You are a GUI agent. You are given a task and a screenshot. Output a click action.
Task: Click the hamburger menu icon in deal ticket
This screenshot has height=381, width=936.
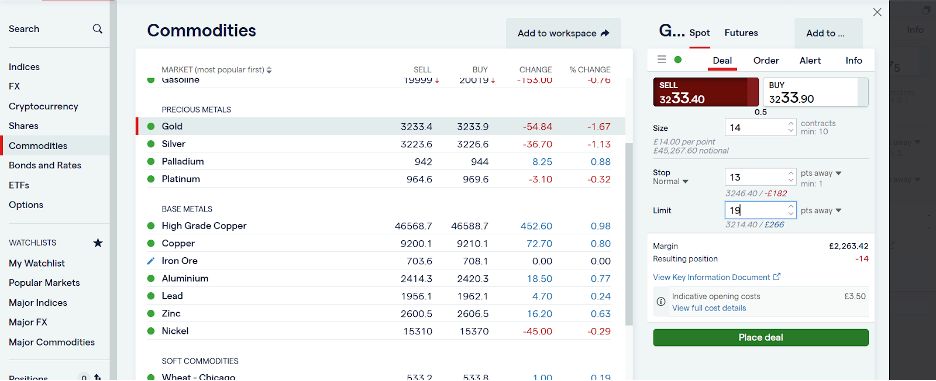(661, 59)
